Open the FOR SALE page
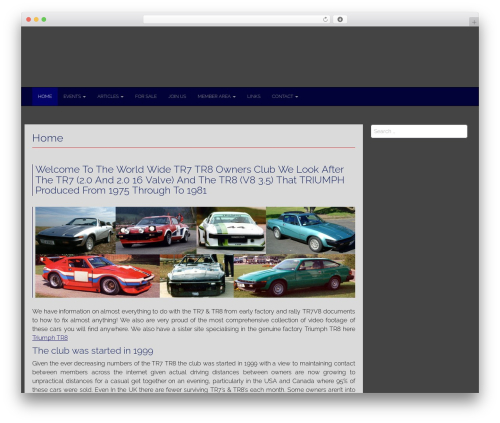This screenshot has height=423, width=500. coord(146,96)
